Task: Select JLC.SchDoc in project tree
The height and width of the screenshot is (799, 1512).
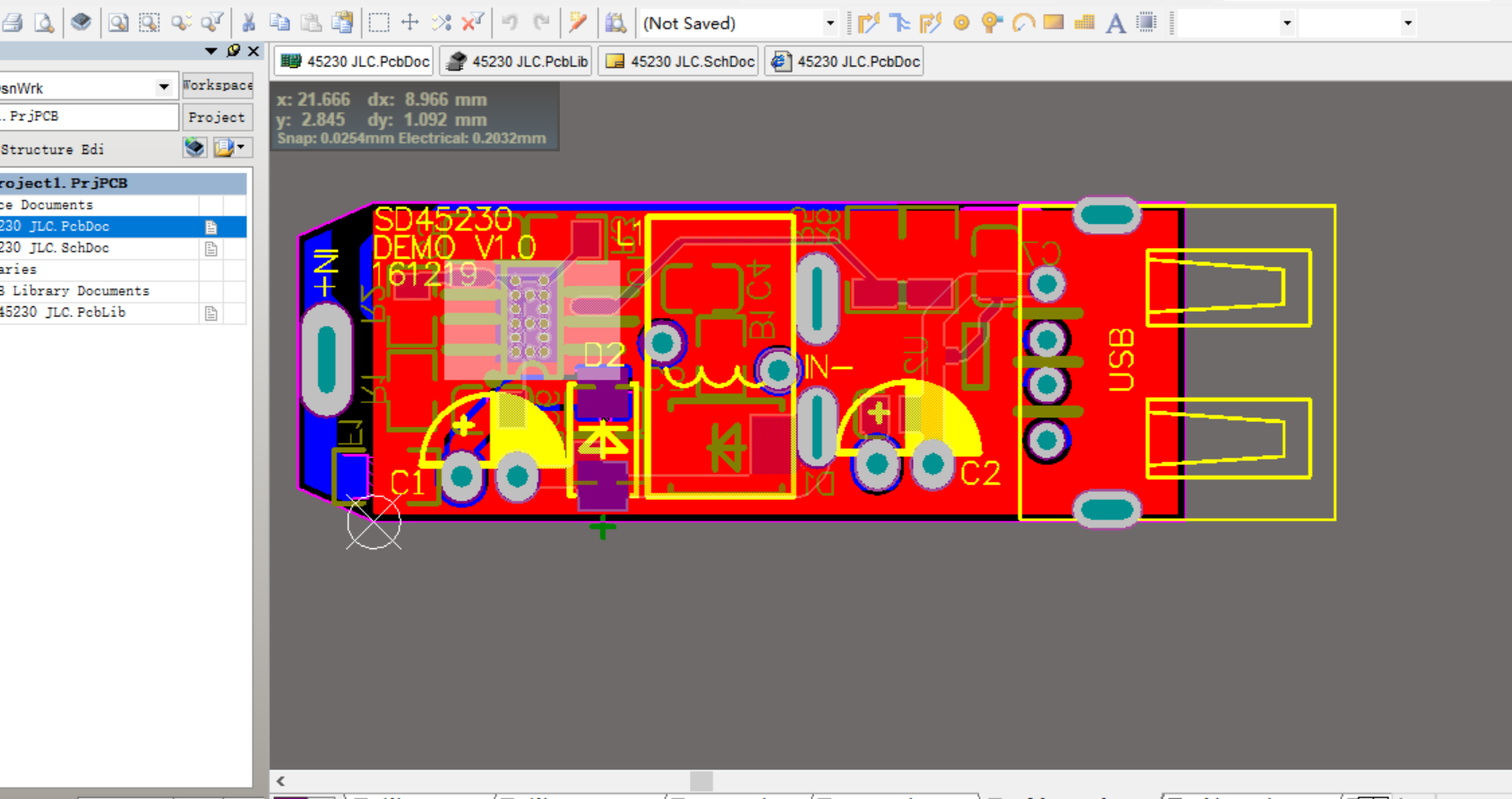Action: pyautogui.click(x=123, y=248)
